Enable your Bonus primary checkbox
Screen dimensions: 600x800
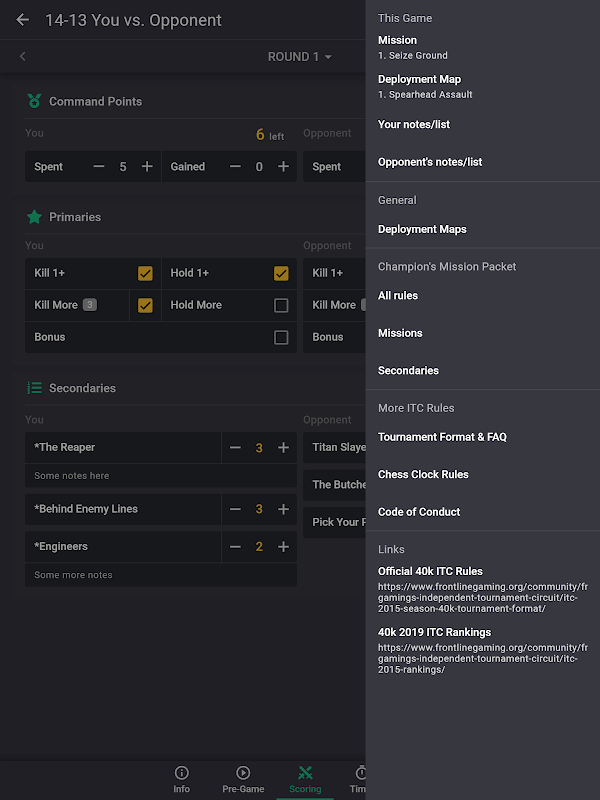[281, 337]
